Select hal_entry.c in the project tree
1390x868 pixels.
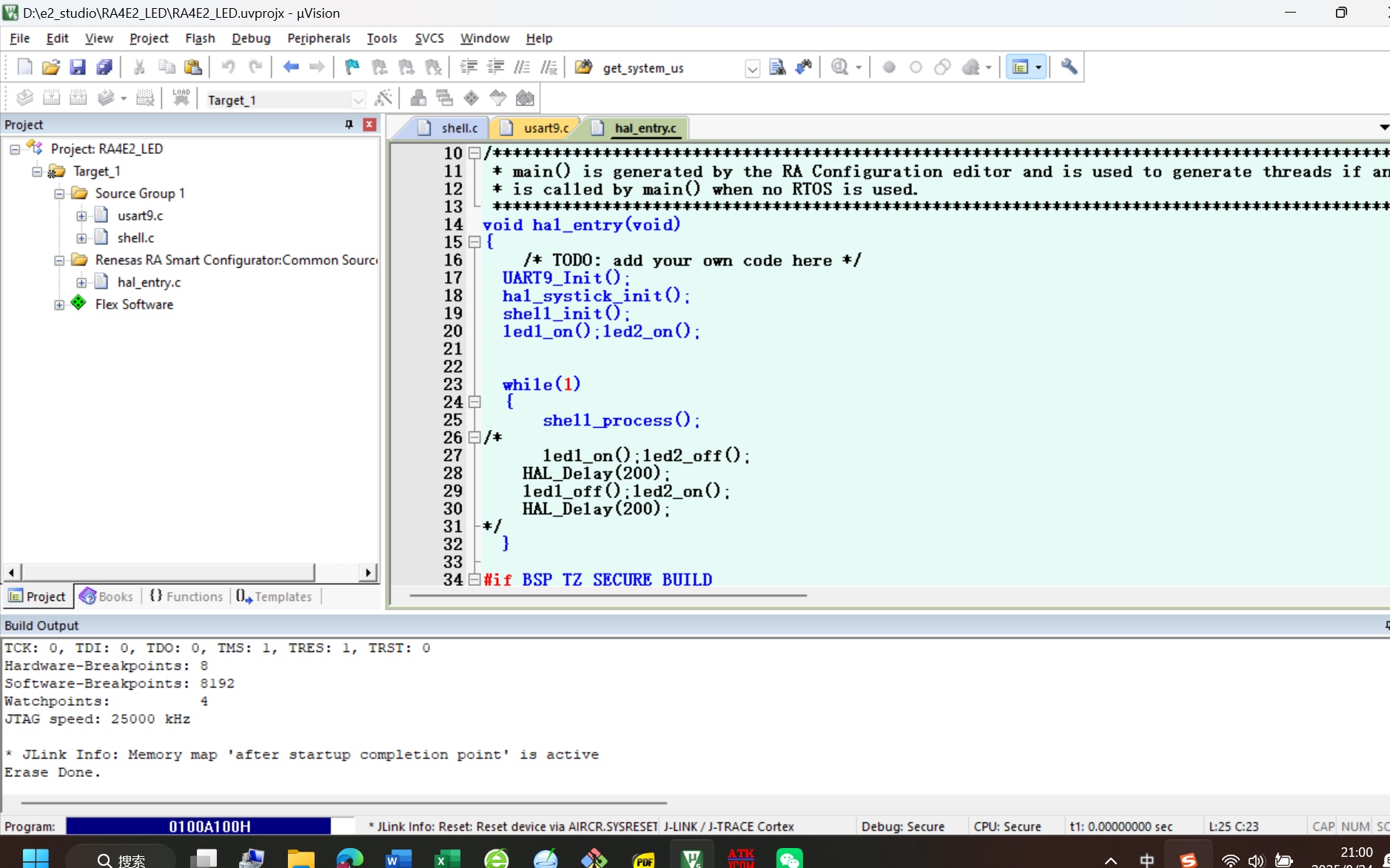pyautogui.click(x=149, y=283)
